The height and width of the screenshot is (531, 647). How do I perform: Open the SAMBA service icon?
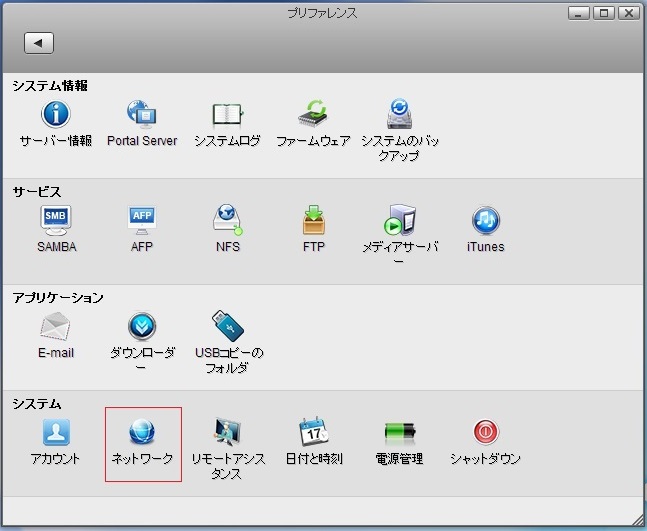[56, 220]
